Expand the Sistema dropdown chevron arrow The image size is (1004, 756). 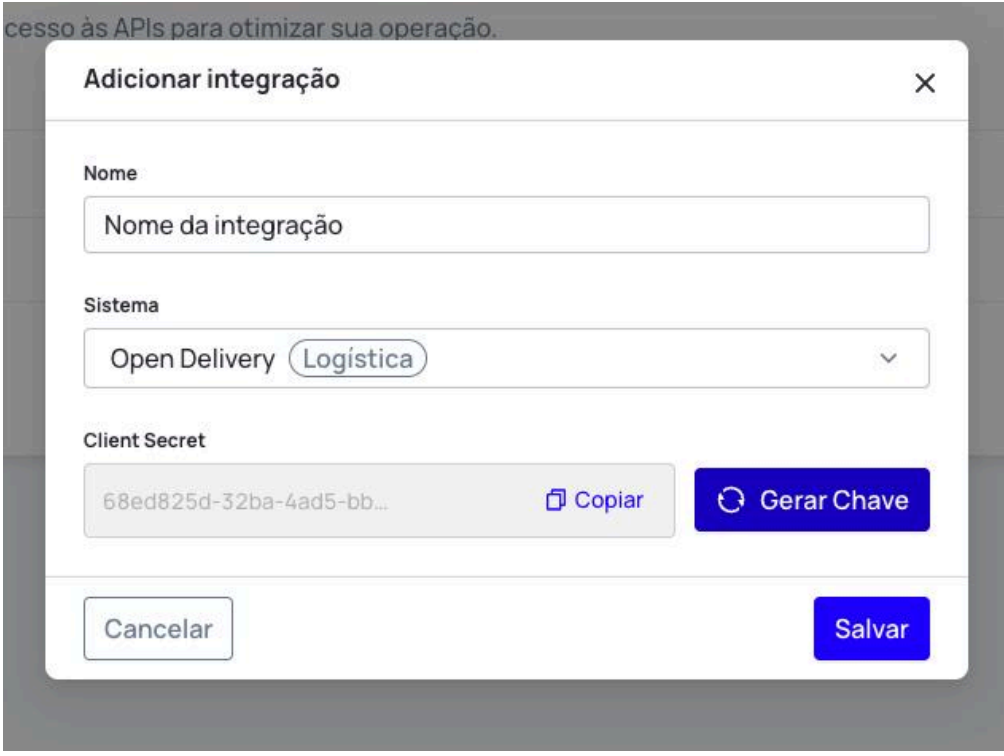(888, 358)
